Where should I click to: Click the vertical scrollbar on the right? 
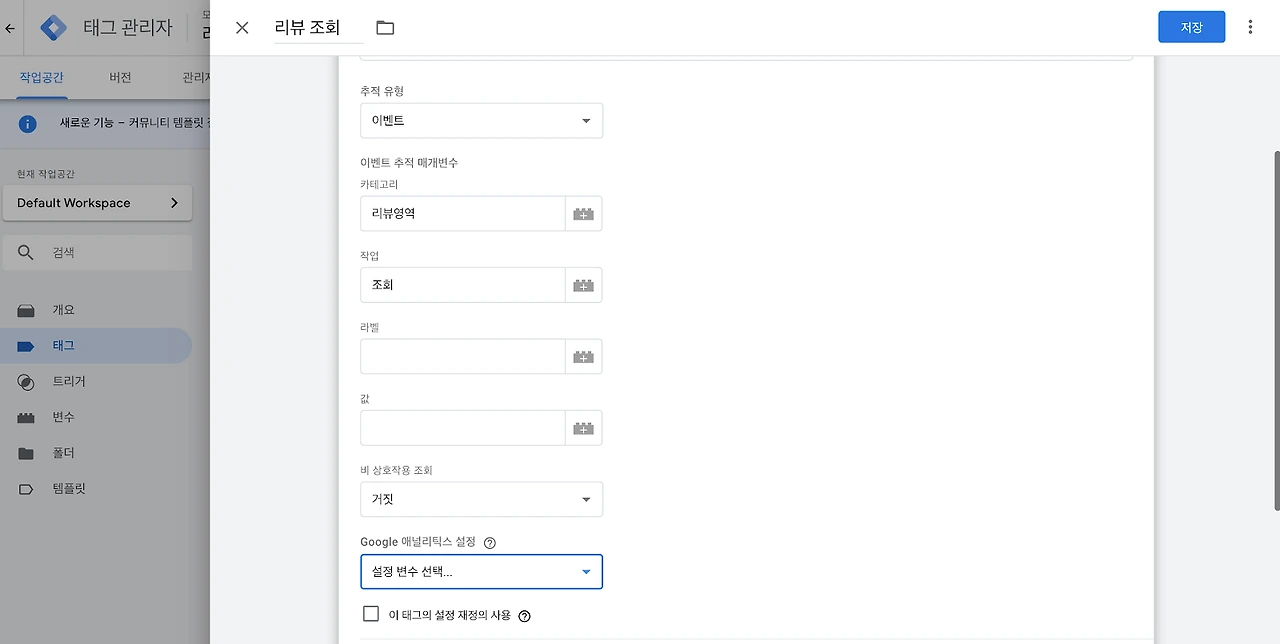[1275, 330]
